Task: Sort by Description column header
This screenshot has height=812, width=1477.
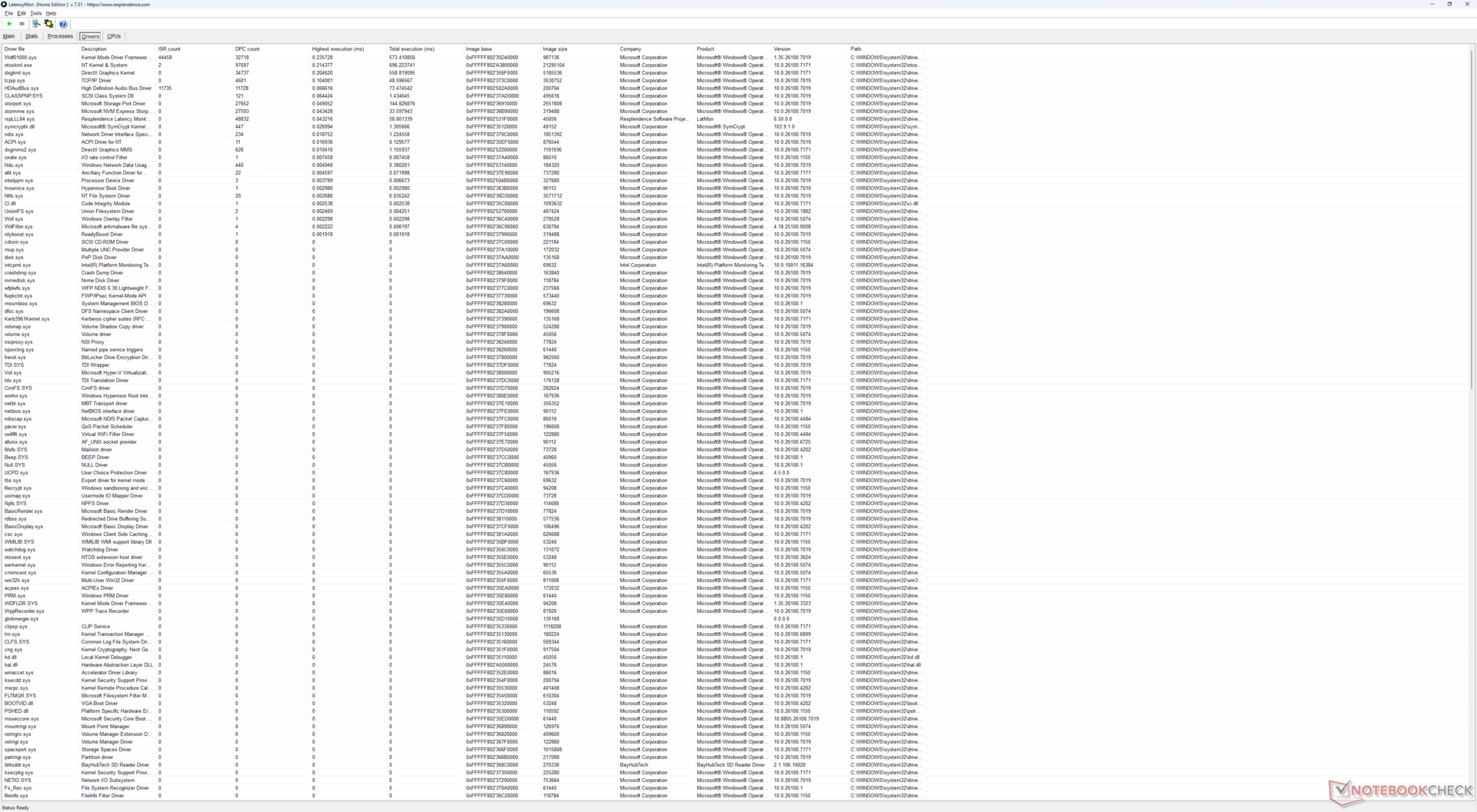Action: [117, 49]
